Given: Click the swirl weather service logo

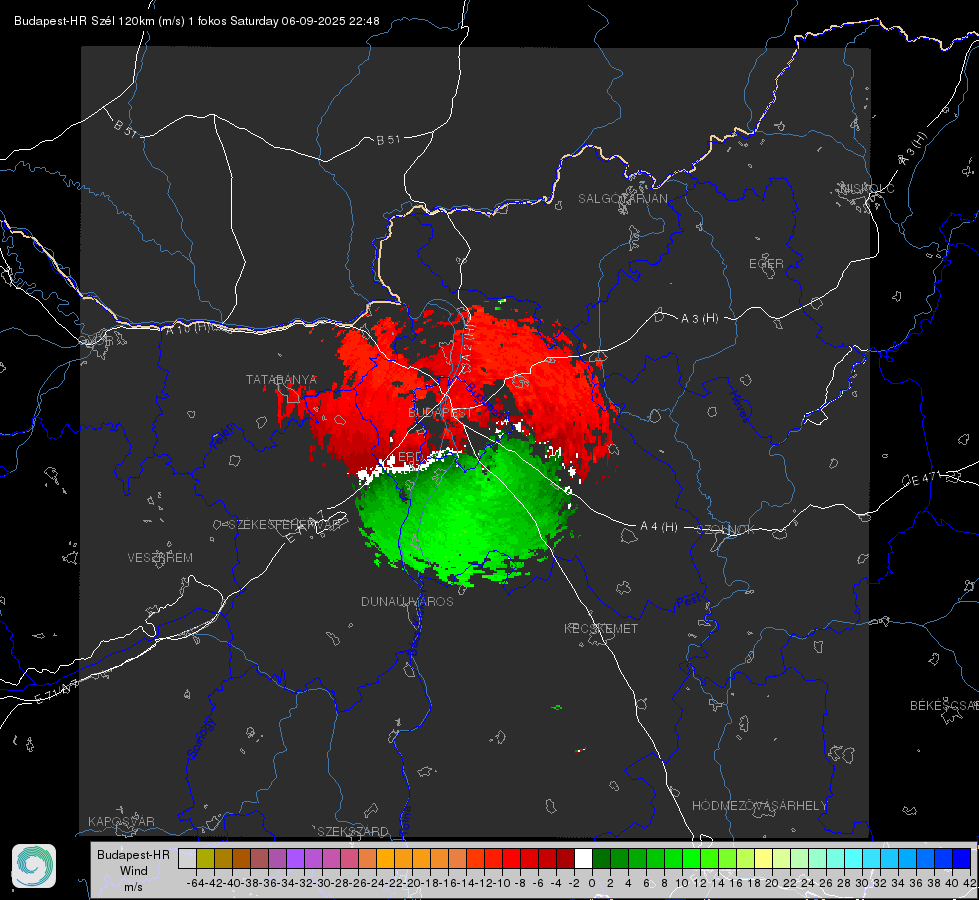Looking at the screenshot, I should coord(34,866).
